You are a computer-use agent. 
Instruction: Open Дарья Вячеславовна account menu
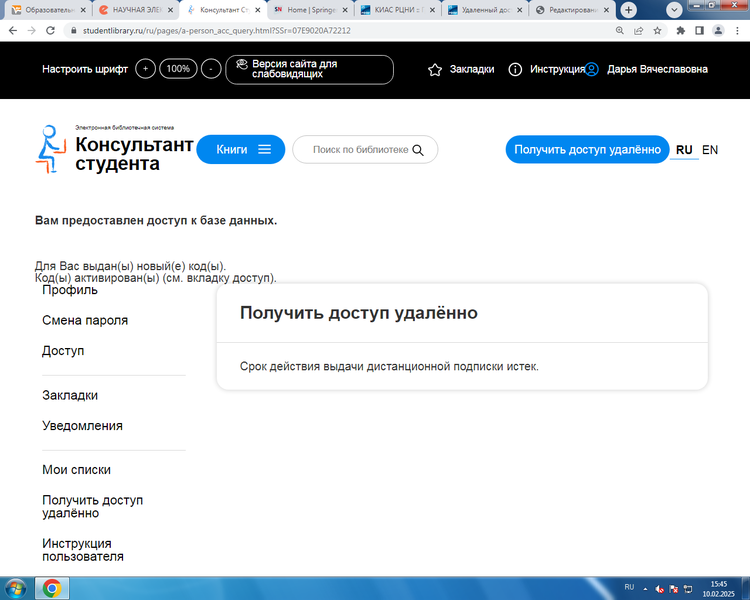[x=657, y=69]
